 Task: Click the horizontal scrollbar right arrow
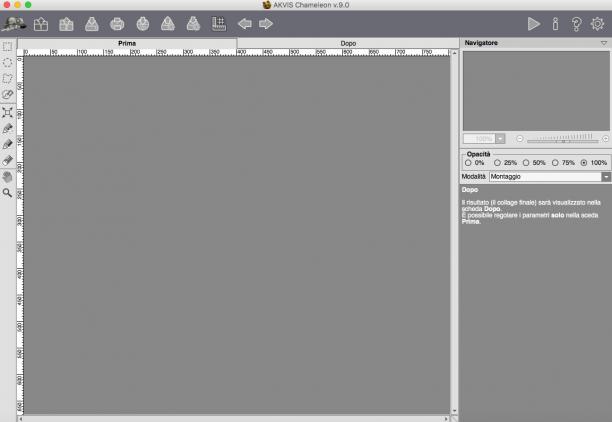(x=446, y=419)
